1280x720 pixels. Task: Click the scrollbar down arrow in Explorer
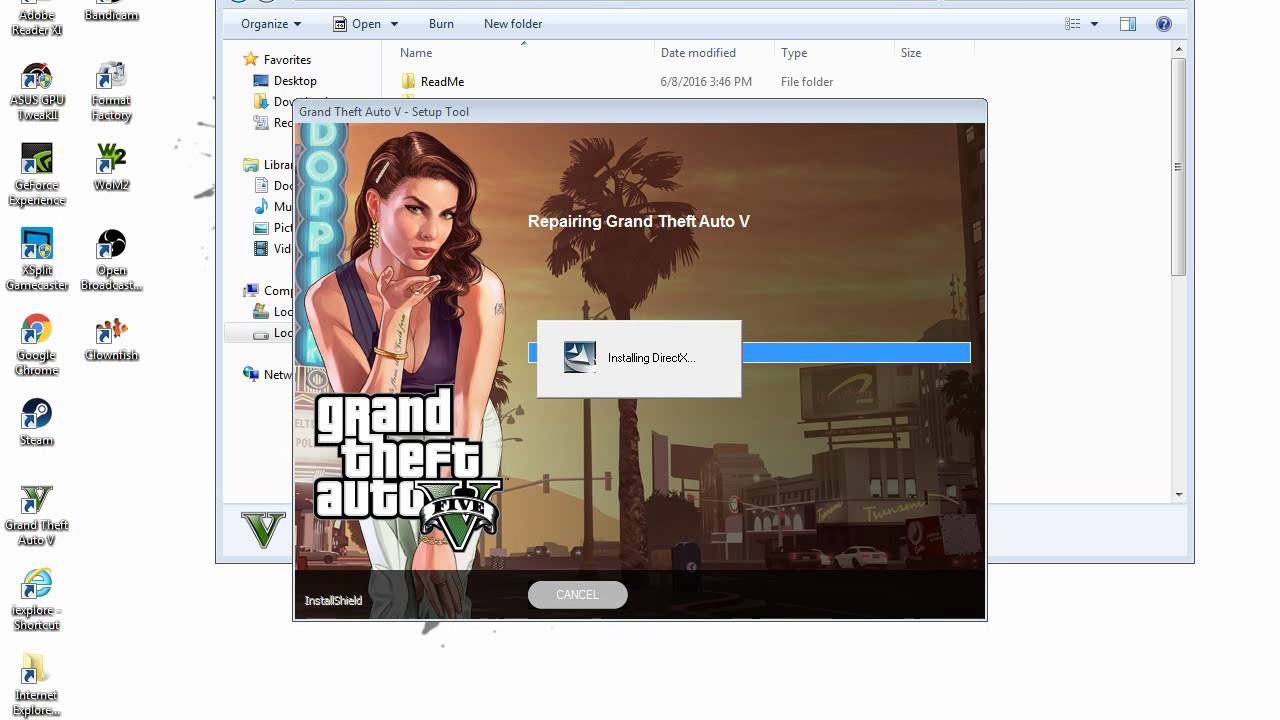point(1179,494)
